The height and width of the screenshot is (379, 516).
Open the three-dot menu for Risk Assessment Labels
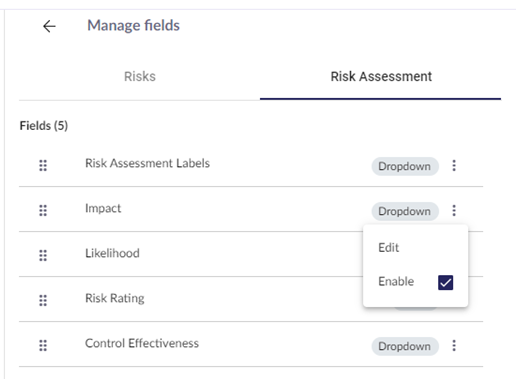(454, 165)
